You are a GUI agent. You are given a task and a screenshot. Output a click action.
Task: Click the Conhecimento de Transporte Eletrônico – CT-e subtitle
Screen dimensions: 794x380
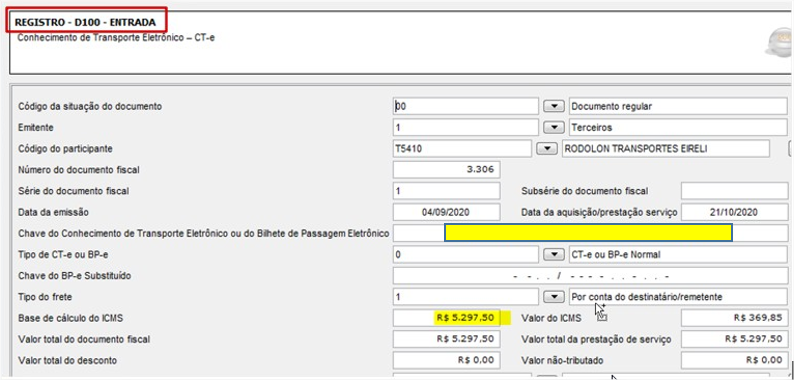[x=116, y=37]
